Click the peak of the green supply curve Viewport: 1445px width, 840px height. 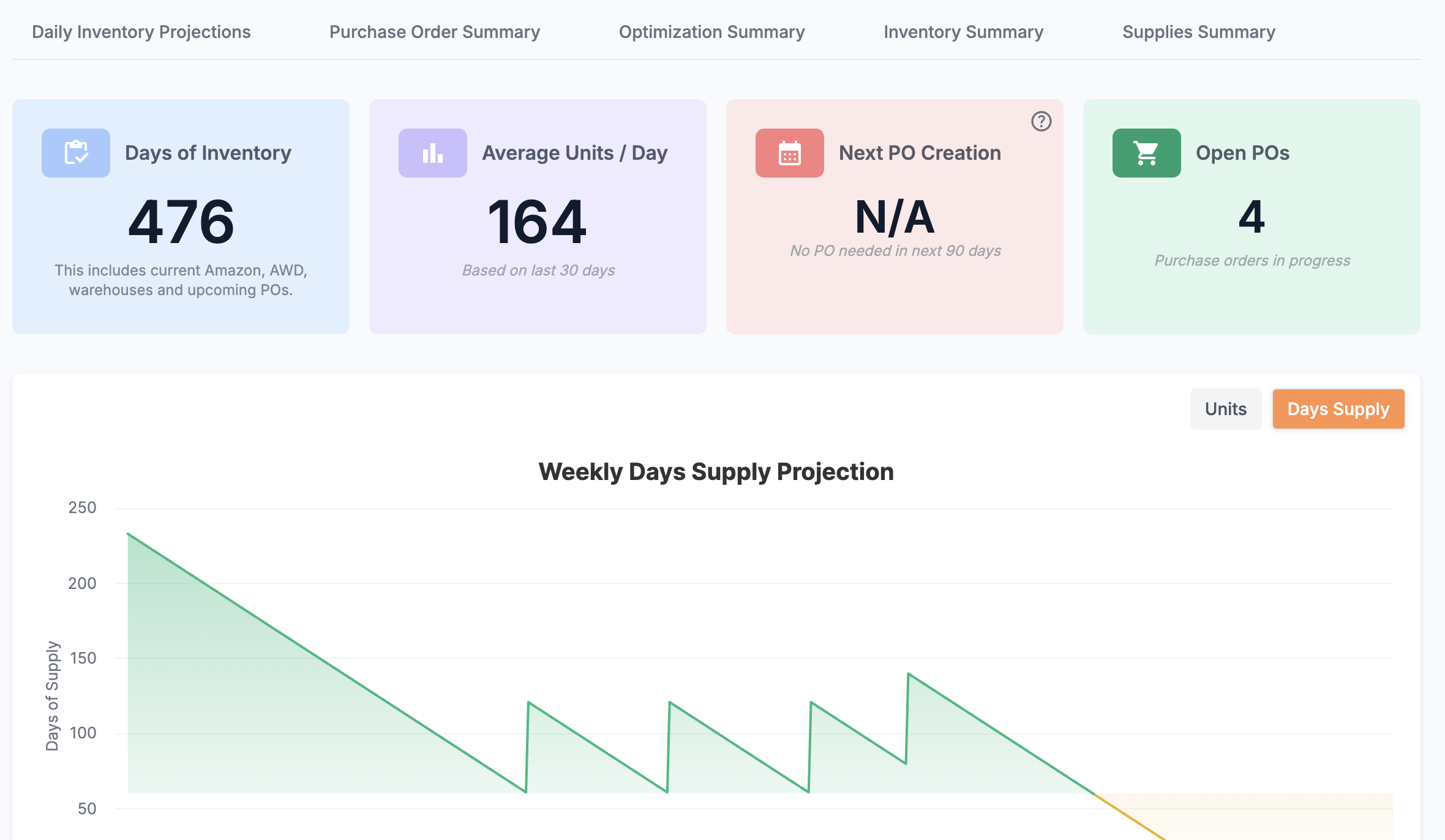[x=128, y=534]
